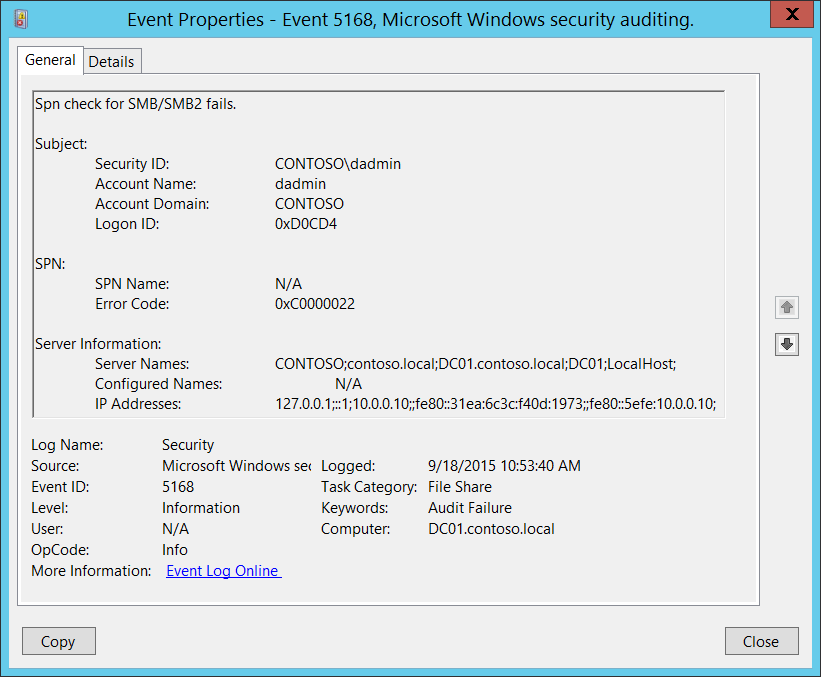Image resolution: width=821 pixels, height=677 pixels.
Task: Click the Event ID field showing 5168
Action: tap(178, 487)
